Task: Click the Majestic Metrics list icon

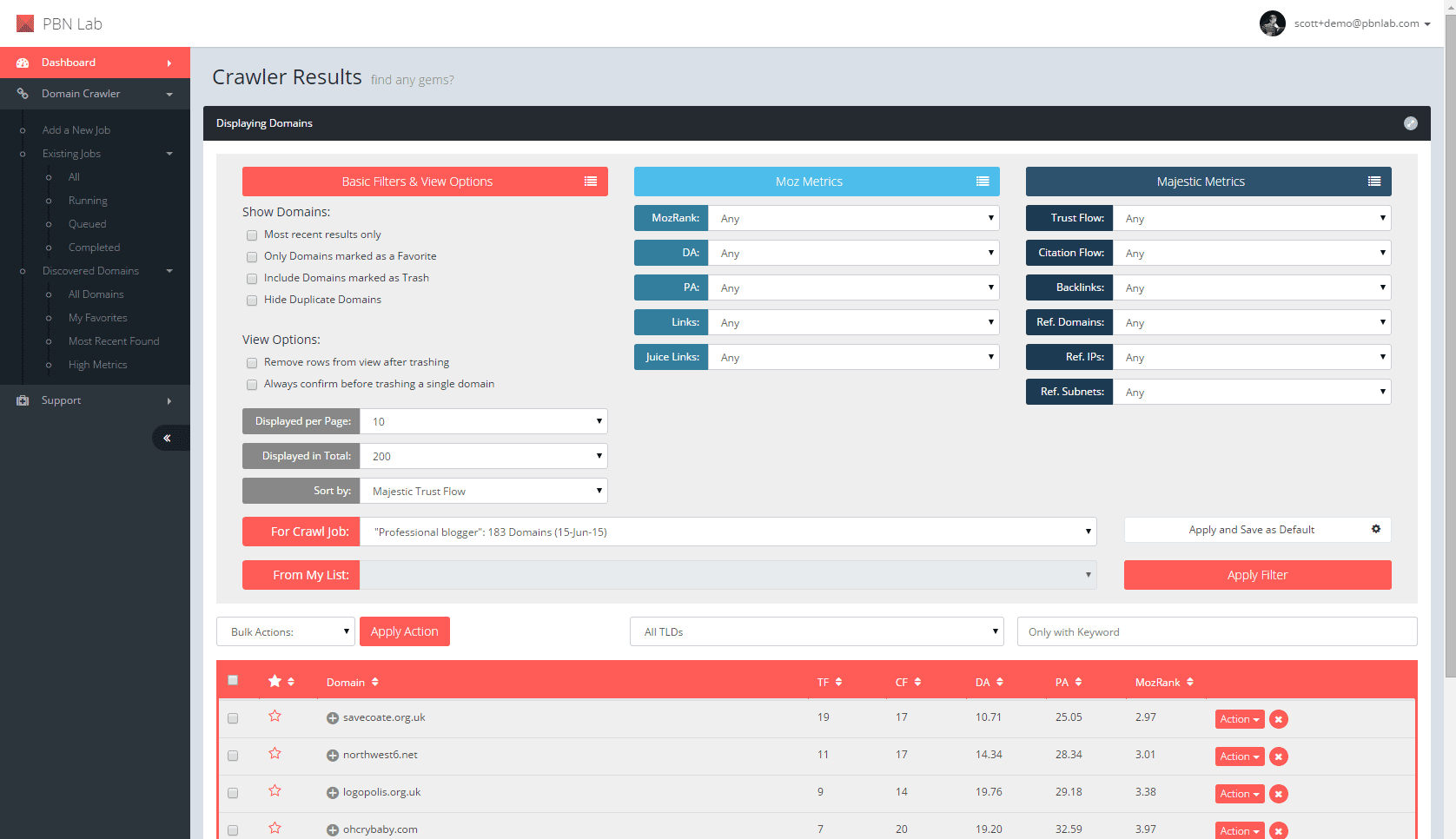Action: click(x=1373, y=182)
